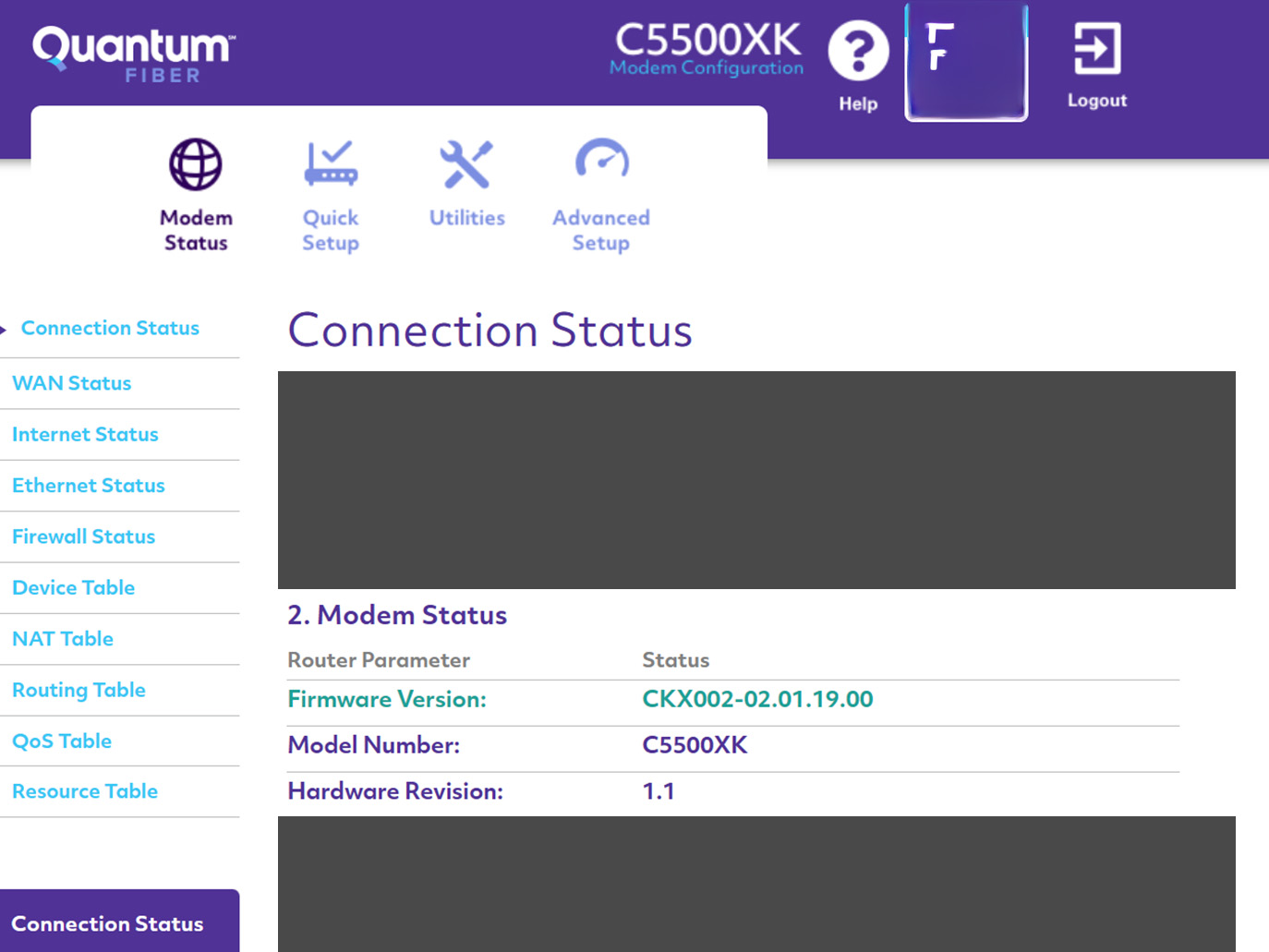
Task: Open the Routing Table page
Action: click(x=79, y=690)
